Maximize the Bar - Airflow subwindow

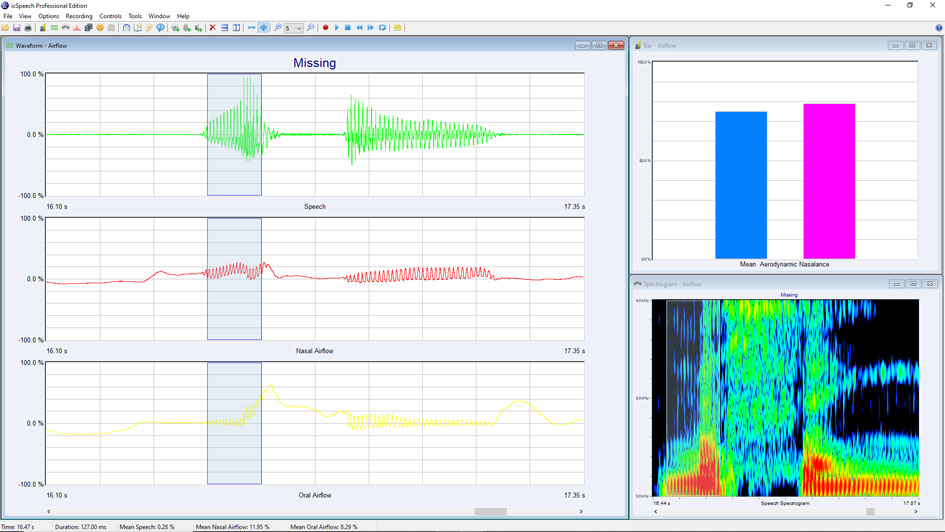912,45
